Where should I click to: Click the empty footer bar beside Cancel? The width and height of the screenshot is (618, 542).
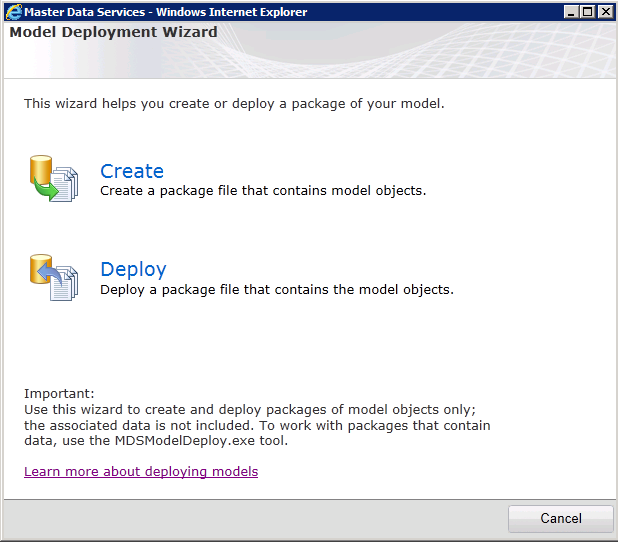tap(250, 519)
